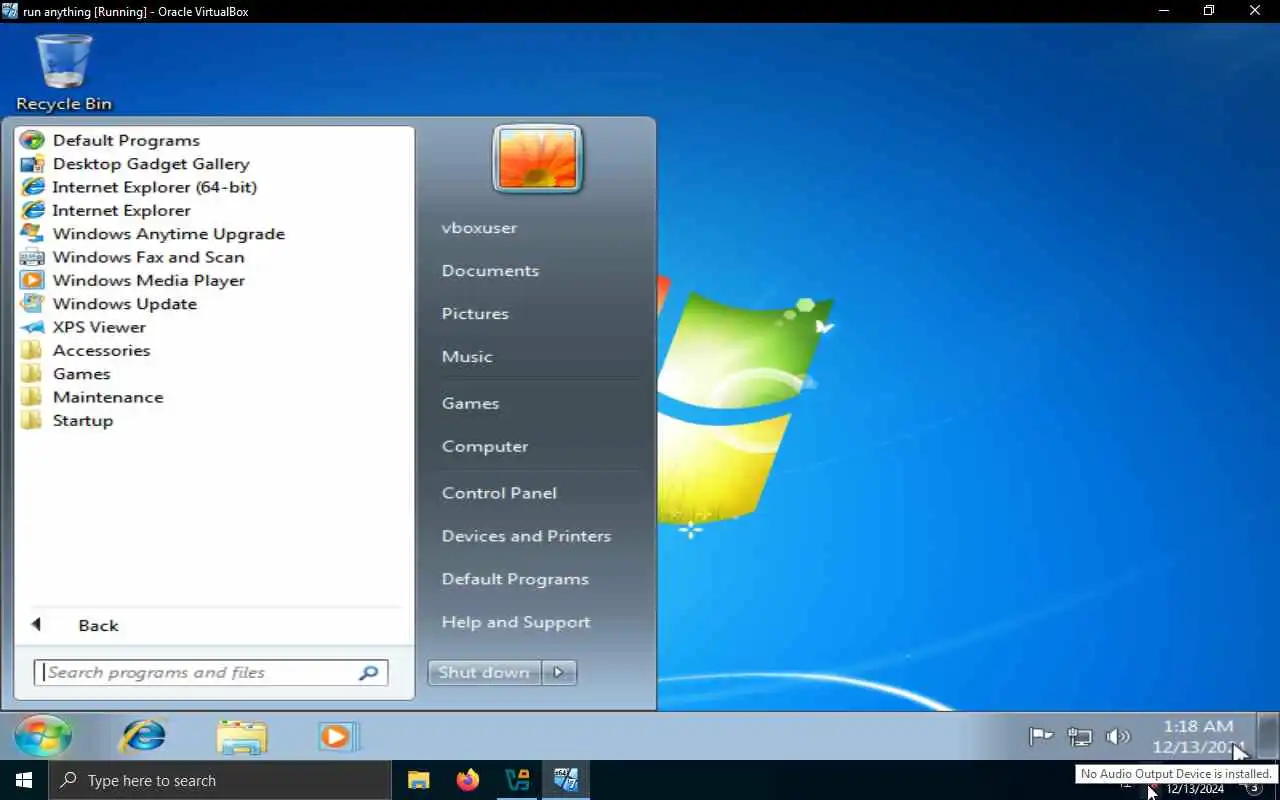1280x800 pixels.
Task: Open Internet Explorer (64-bit) entry
Action: tap(138, 187)
